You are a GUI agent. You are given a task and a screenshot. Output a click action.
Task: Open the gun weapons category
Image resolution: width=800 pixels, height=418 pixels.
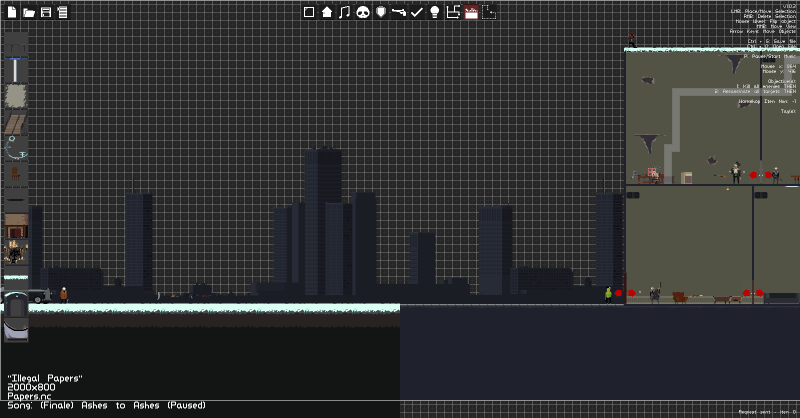(398, 12)
